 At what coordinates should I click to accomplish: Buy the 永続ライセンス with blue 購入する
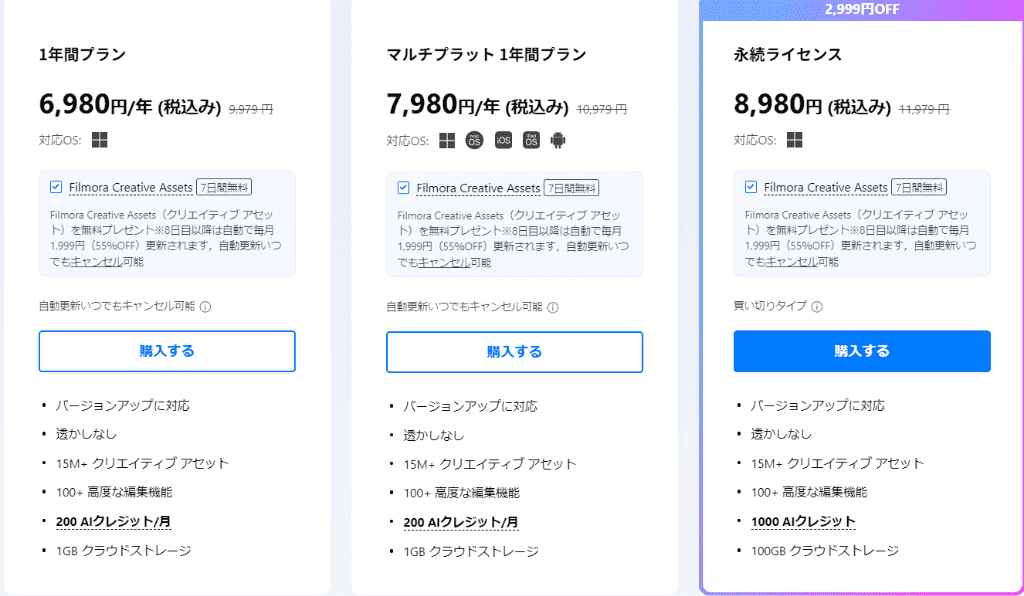pyautogui.click(x=862, y=351)
